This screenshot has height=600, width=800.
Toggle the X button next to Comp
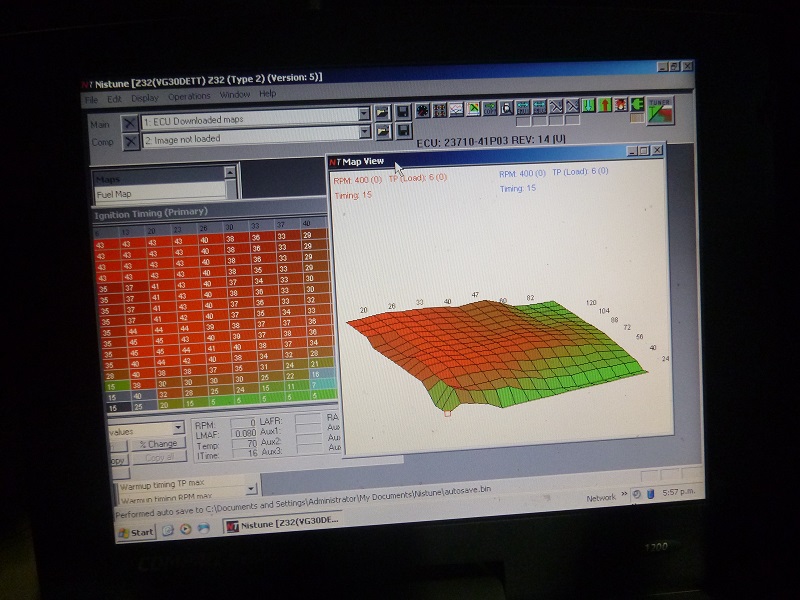128,142
